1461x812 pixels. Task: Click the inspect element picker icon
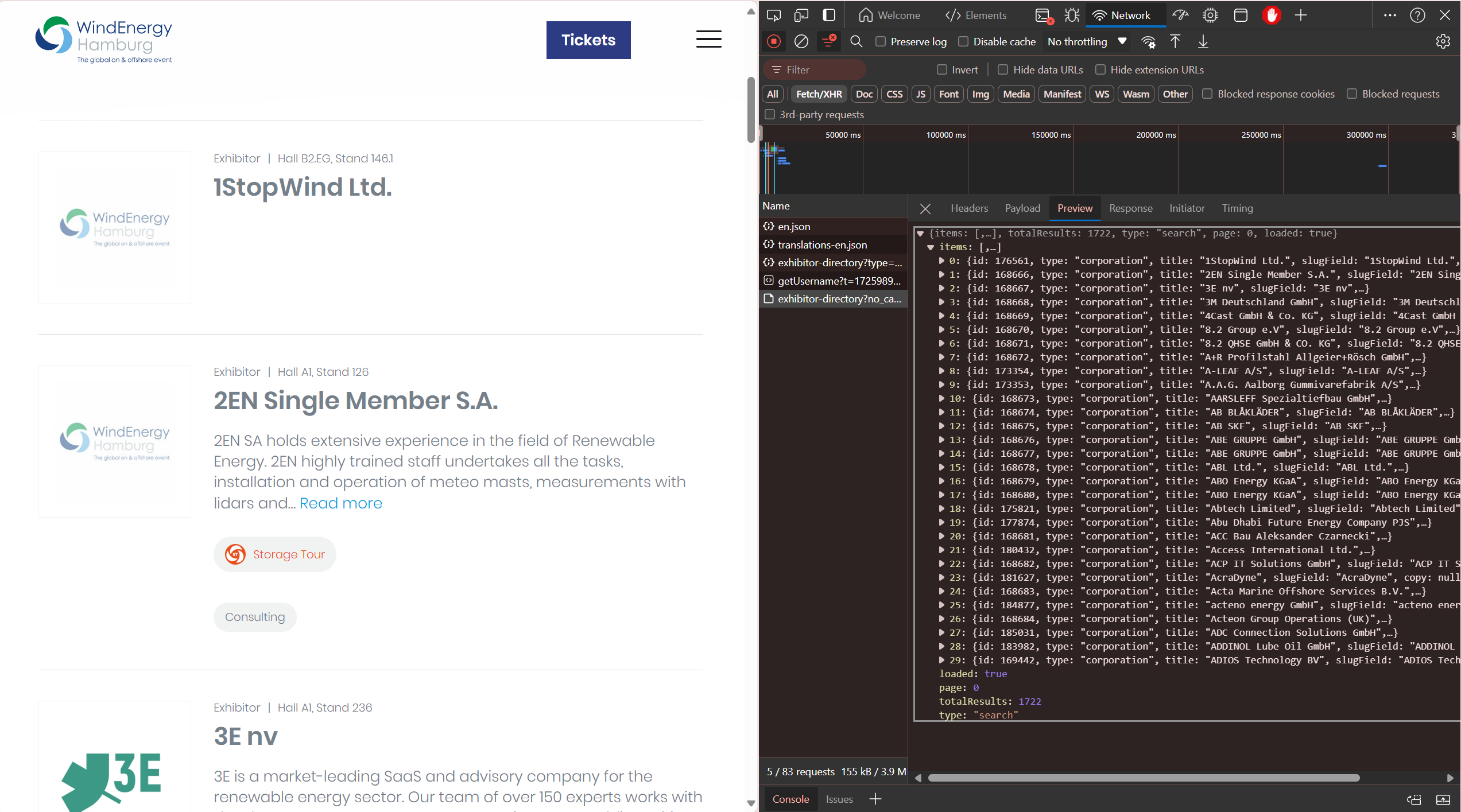(x=773, y=15)
